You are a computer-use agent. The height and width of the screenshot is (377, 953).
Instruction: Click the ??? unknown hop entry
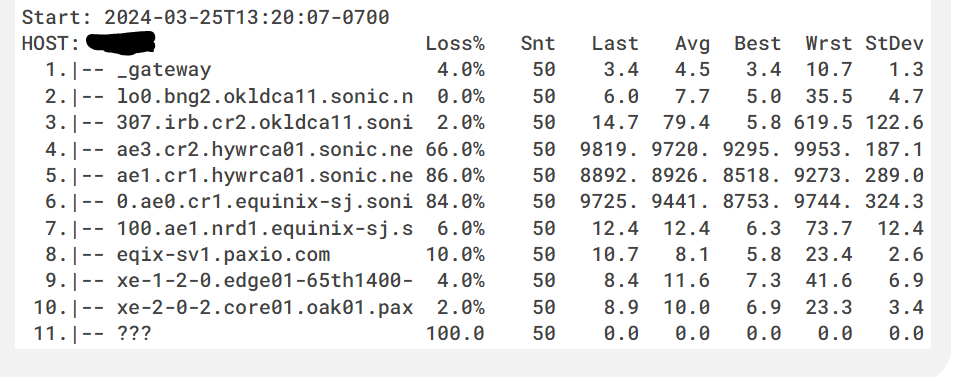(134, 334)
